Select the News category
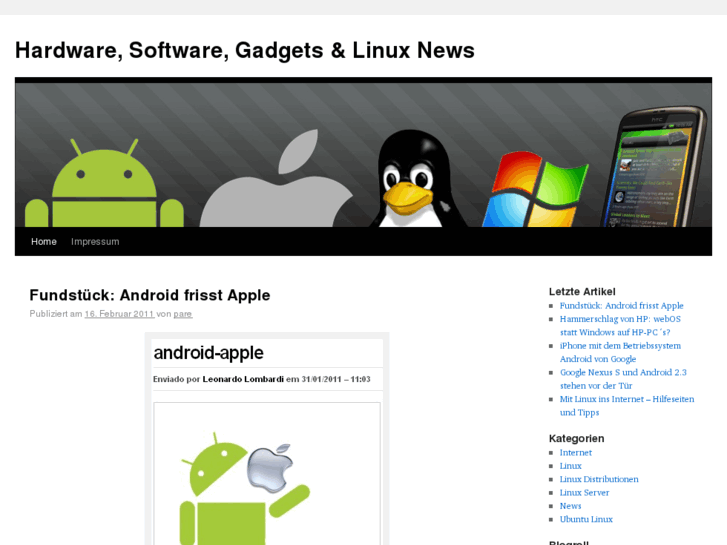Image resolution: width=727 pixels, height=545 pixels. coord(570,506)
